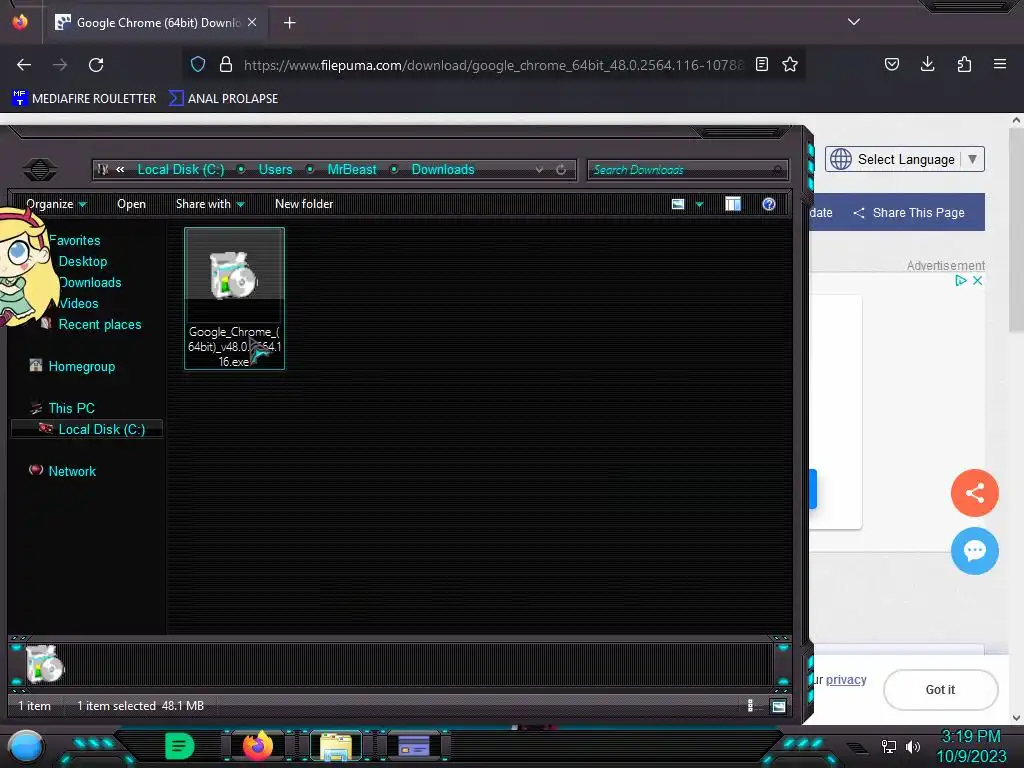Go to Users in the address breadcrumb
The image size is (1024, 768).
click(275, 170)
